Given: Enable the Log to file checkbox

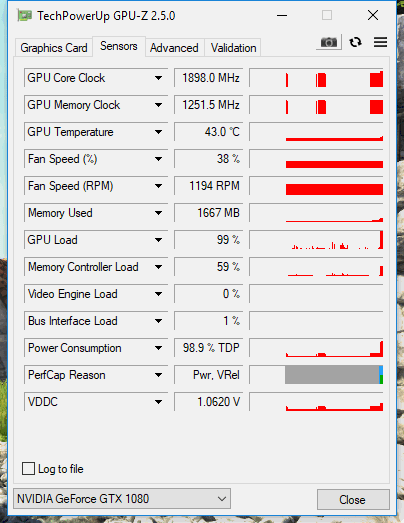Looking at the screenshot, I should click(x=28, y=468).
